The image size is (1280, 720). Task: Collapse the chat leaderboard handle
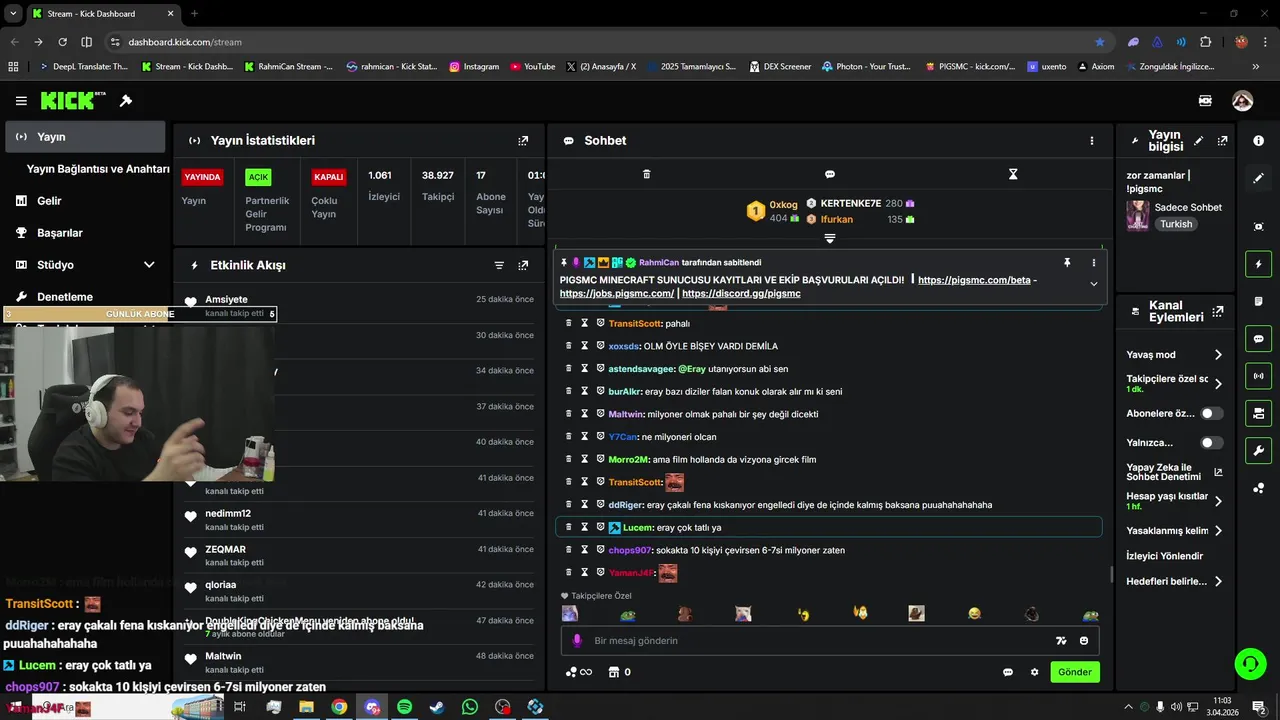click(829, 238)
